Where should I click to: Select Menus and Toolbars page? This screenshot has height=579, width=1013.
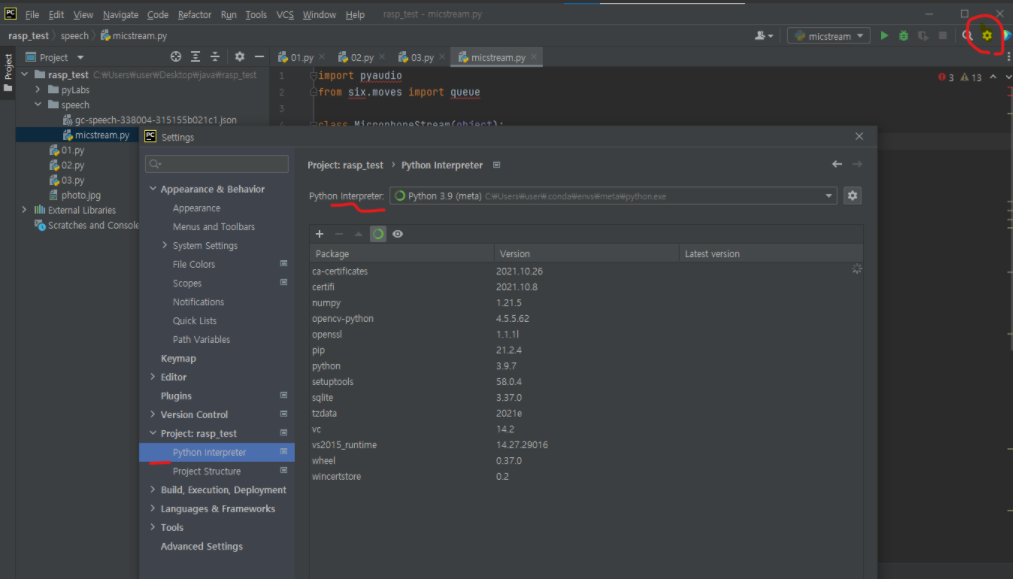click(x=214, y=227)
